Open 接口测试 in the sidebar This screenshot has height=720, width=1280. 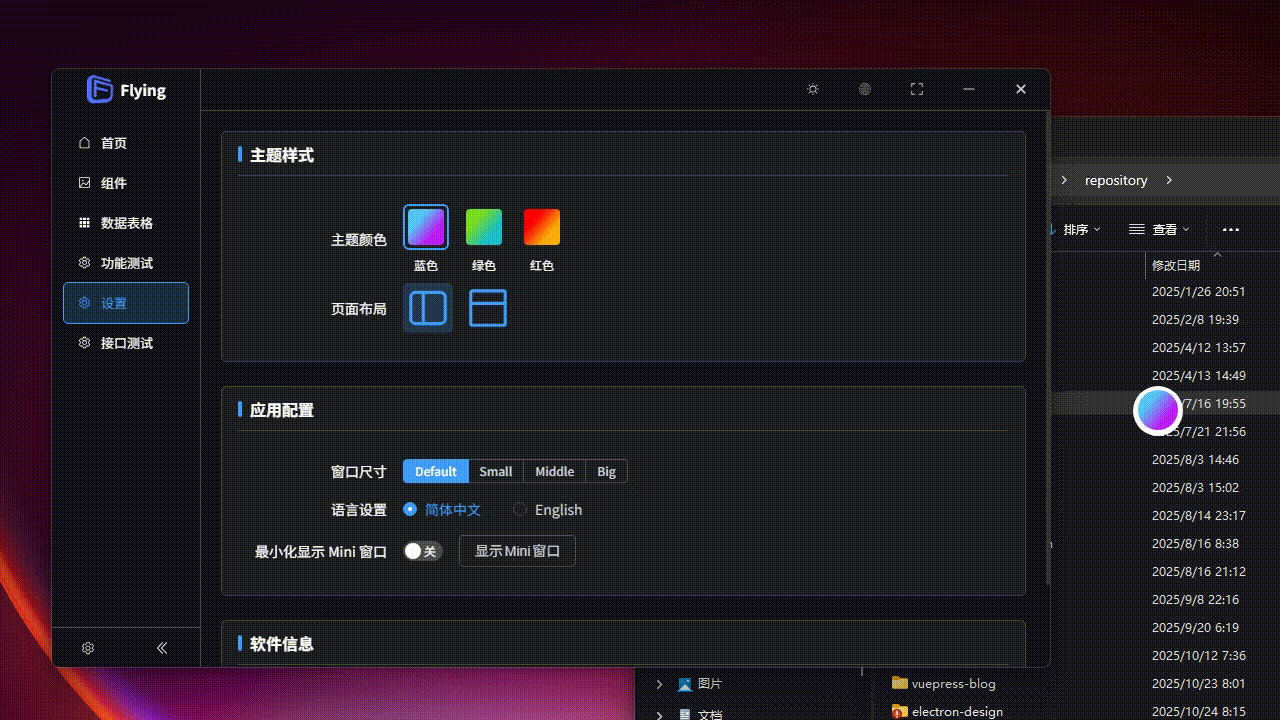coord(126,343)
